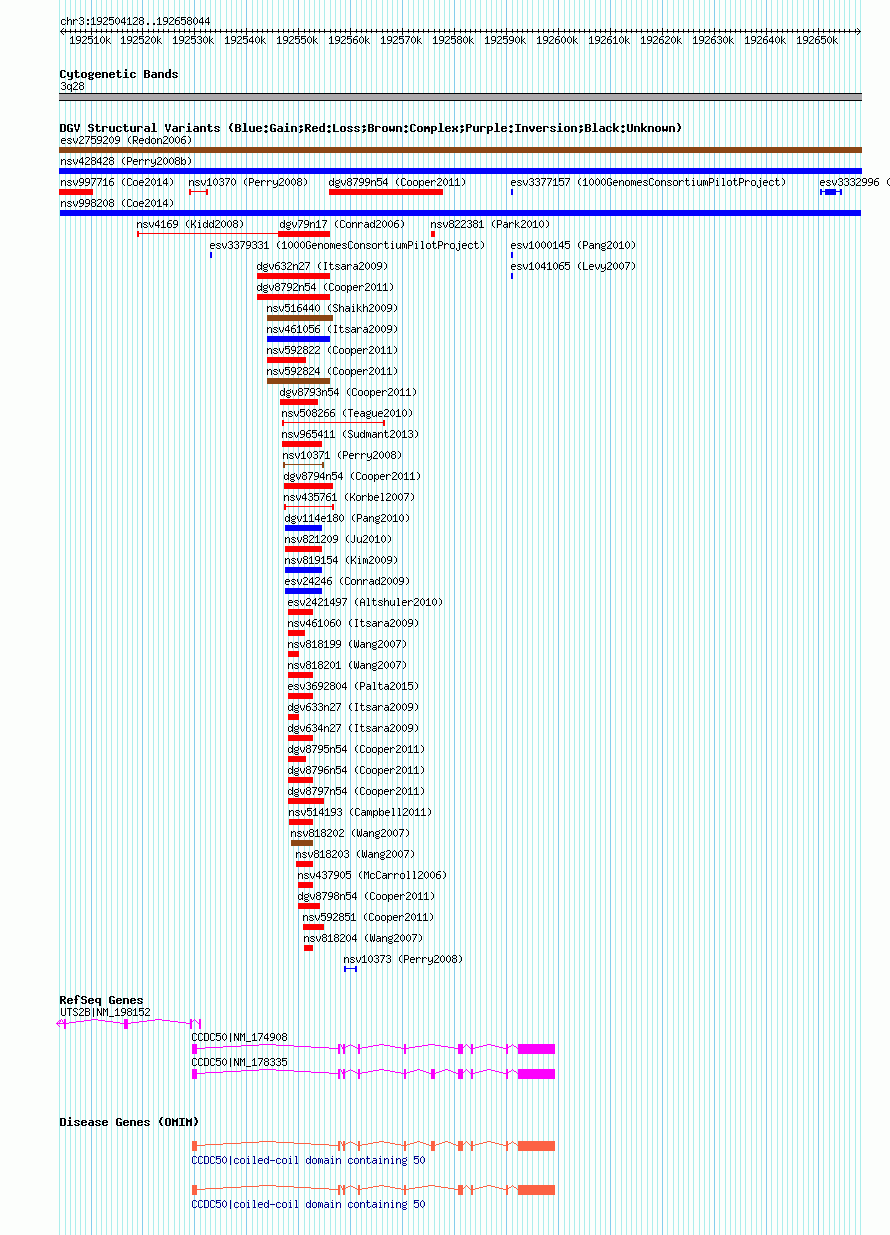The height and width of the screenshot is (1235, 890).
Task: Click nsv508266 (Teague2010) variant label
Action: click(x=347, y=413)
